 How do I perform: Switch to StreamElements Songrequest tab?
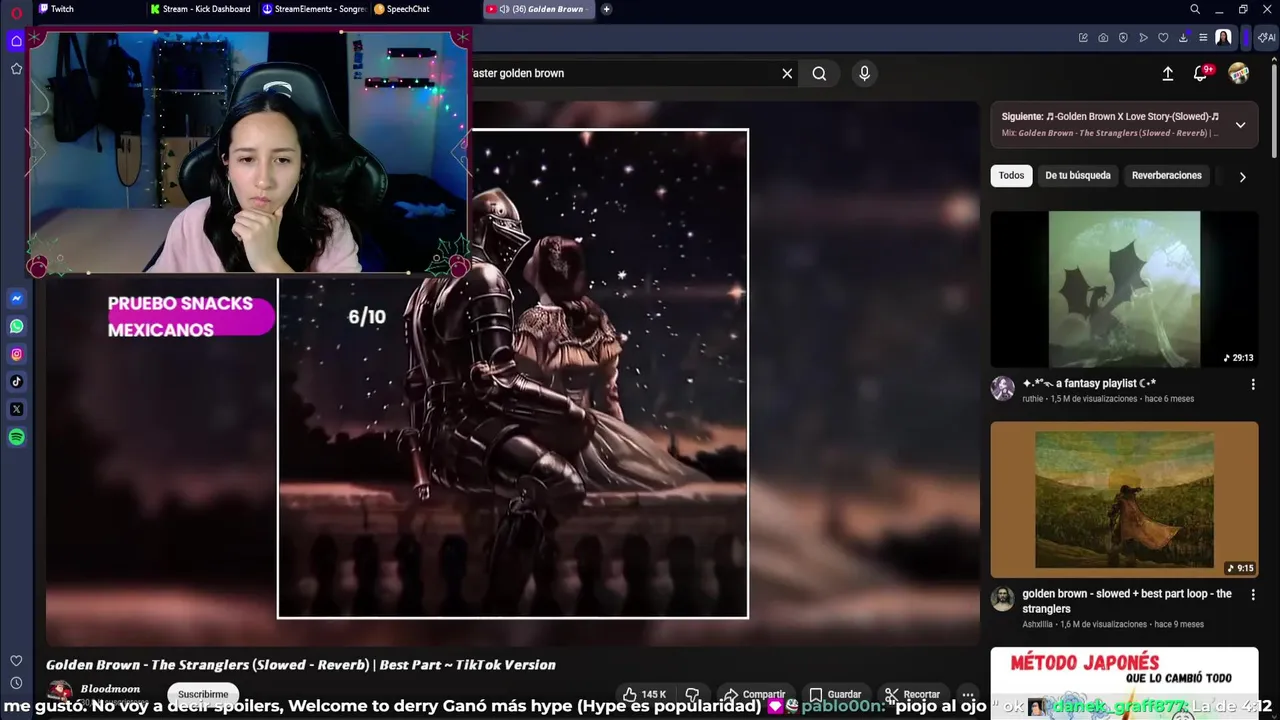[313, 9]
